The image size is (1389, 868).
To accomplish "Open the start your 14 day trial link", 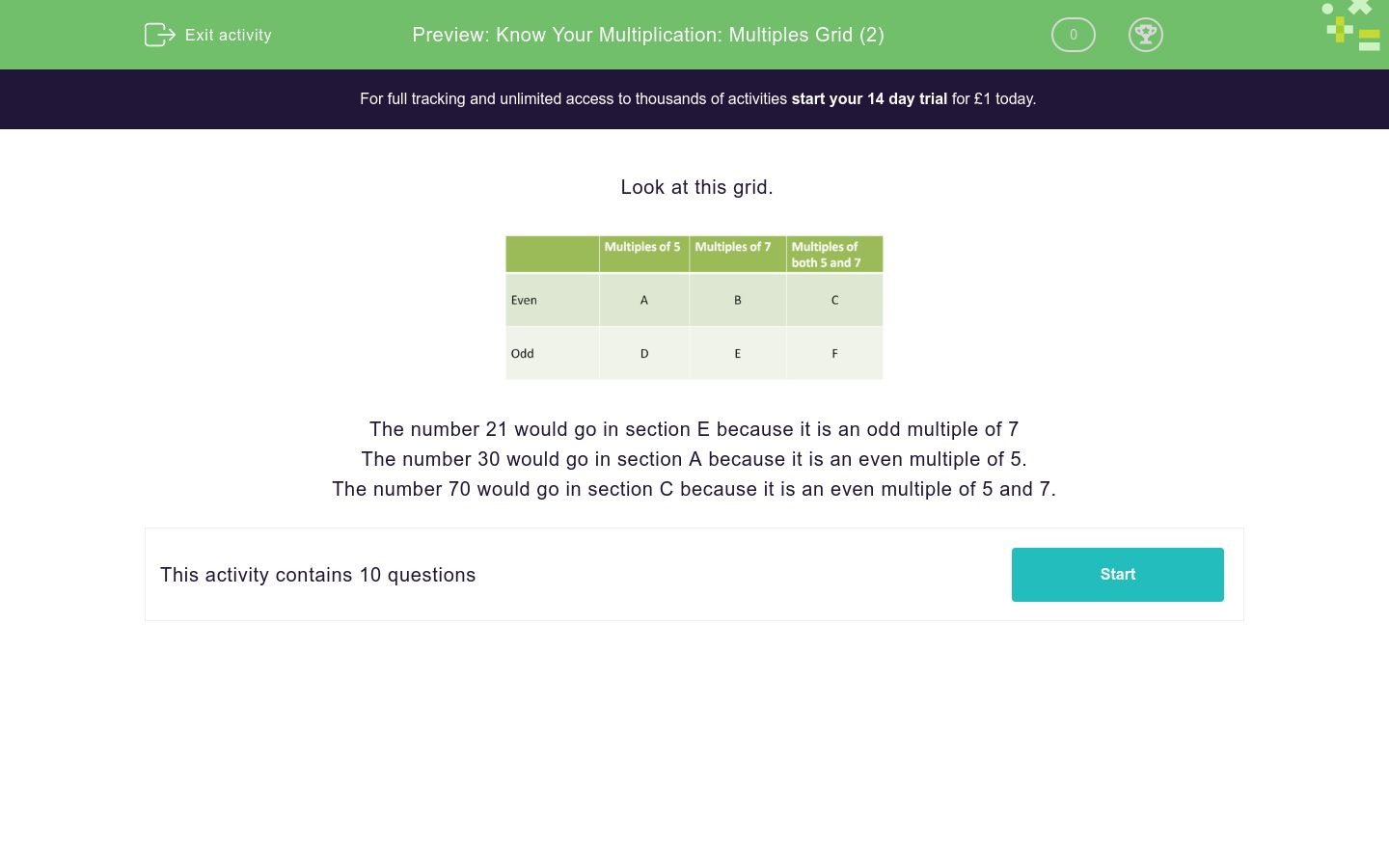I will coord(869,98).
